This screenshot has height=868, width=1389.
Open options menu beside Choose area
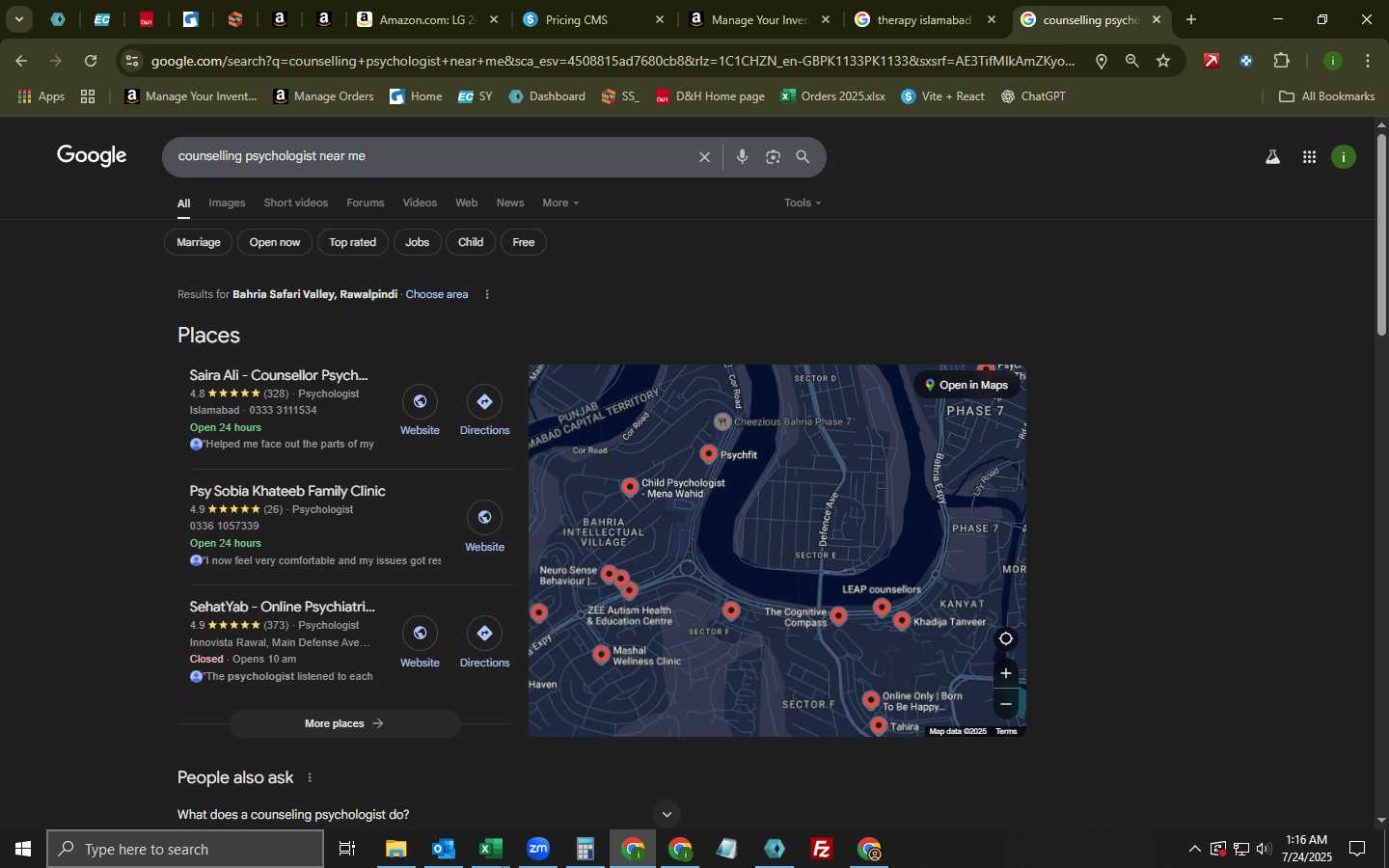coord(487,294)
